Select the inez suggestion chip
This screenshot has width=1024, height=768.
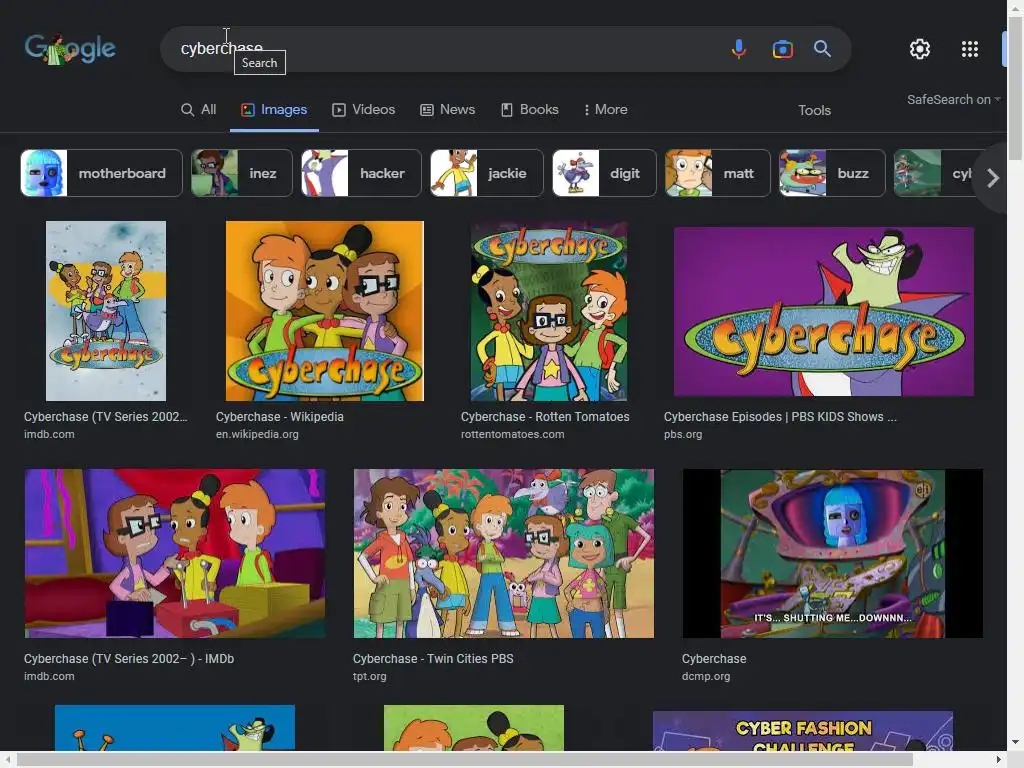point(242,173)
